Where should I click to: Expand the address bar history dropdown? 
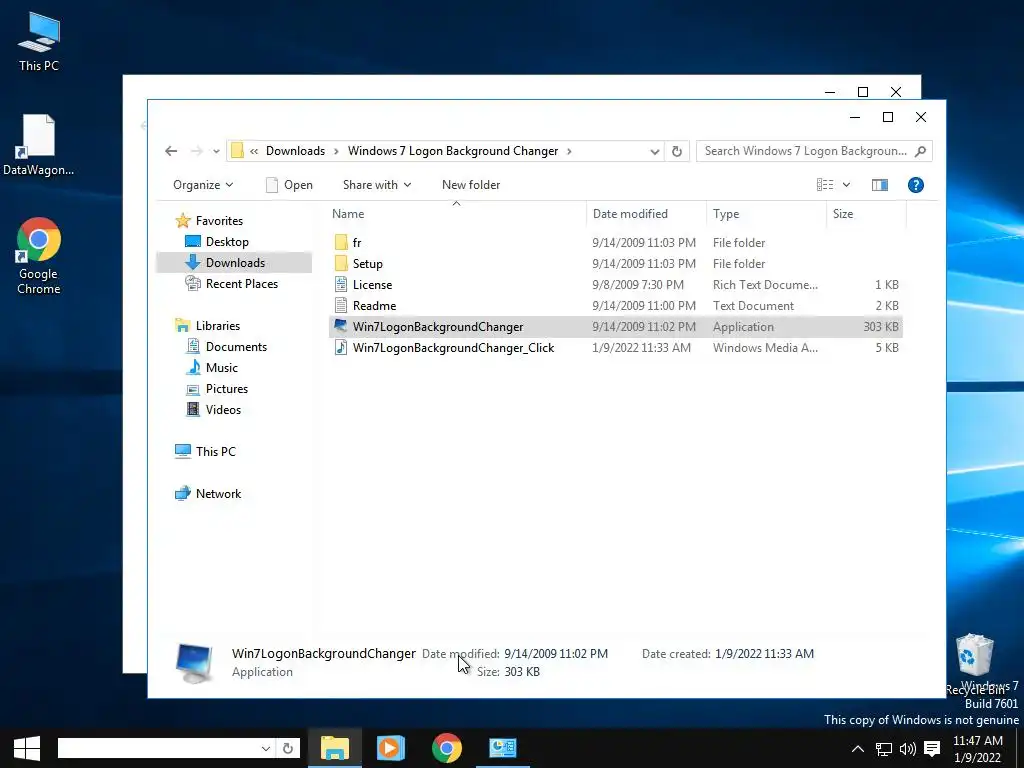654,152
